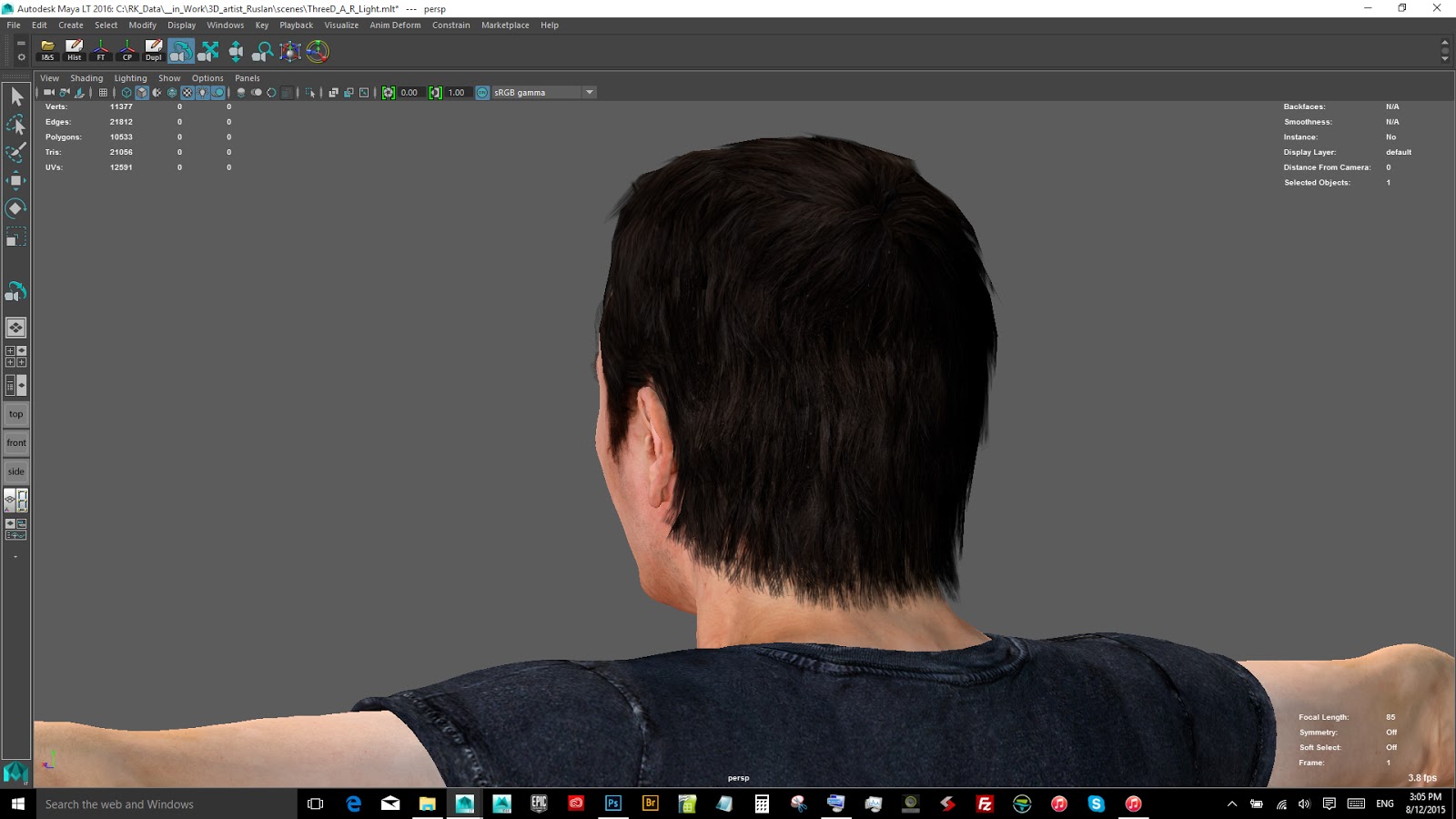Switch to the side view layout button
1456x819 pixels.
[x=15, y=471]
